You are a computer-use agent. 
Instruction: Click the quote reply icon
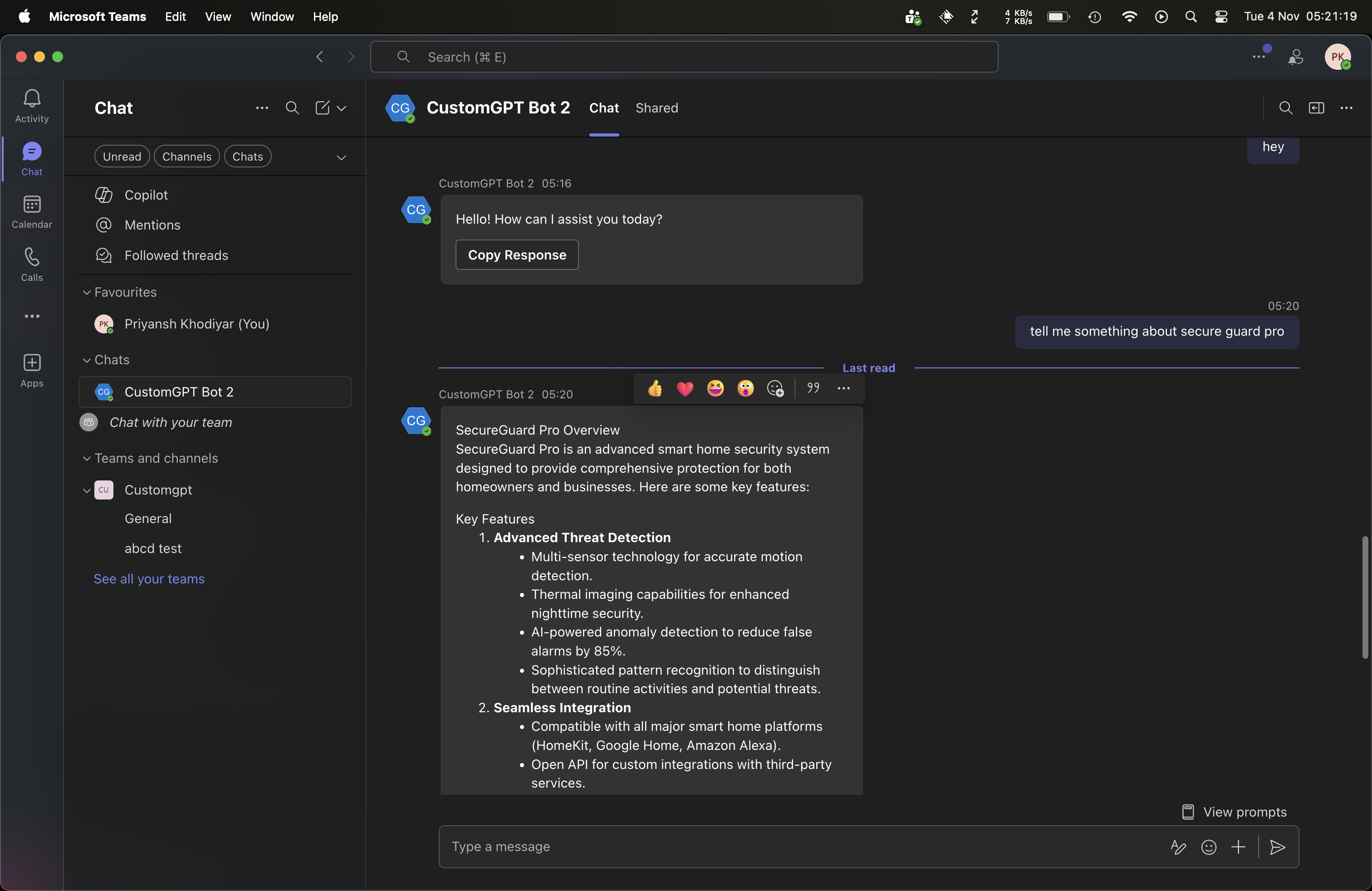tap(813, 388)
